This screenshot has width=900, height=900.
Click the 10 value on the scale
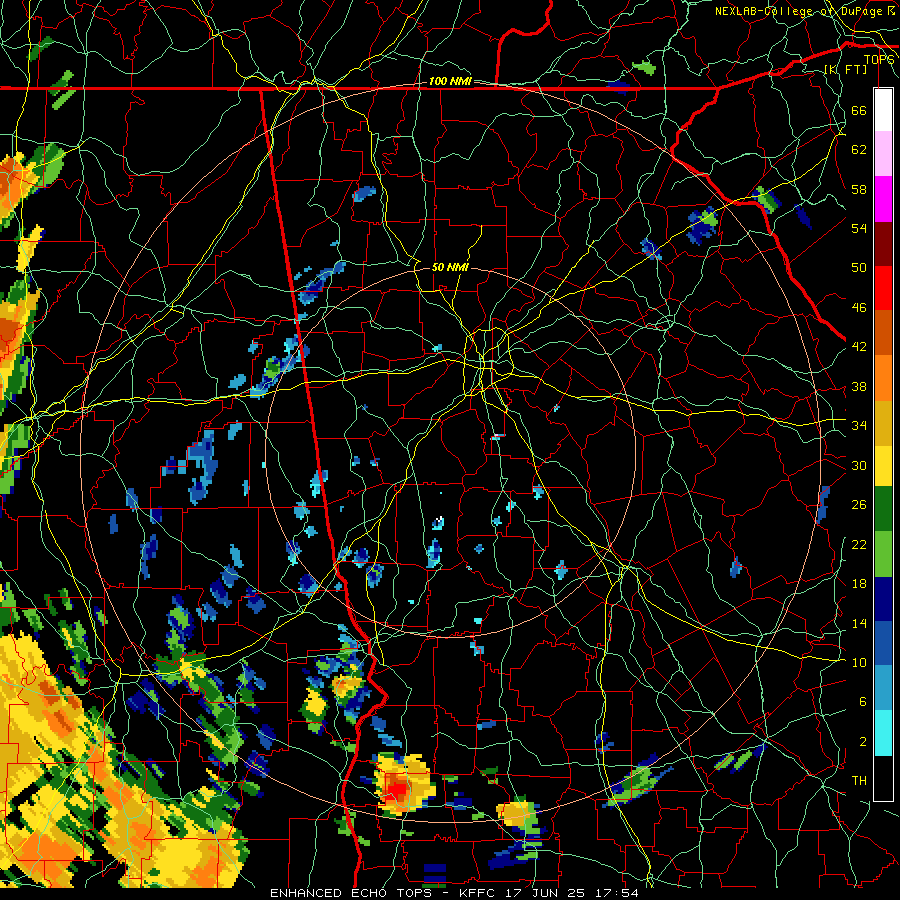pos(859,662)
